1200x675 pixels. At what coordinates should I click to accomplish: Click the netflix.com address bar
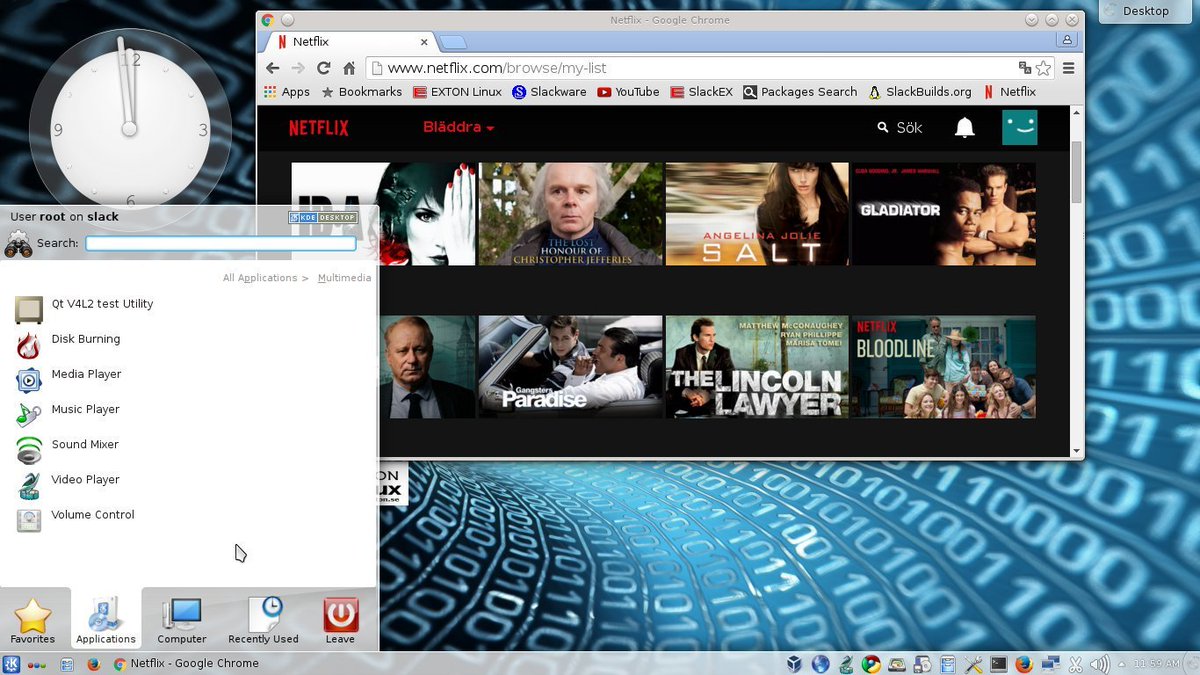click(x=690, y=68)
